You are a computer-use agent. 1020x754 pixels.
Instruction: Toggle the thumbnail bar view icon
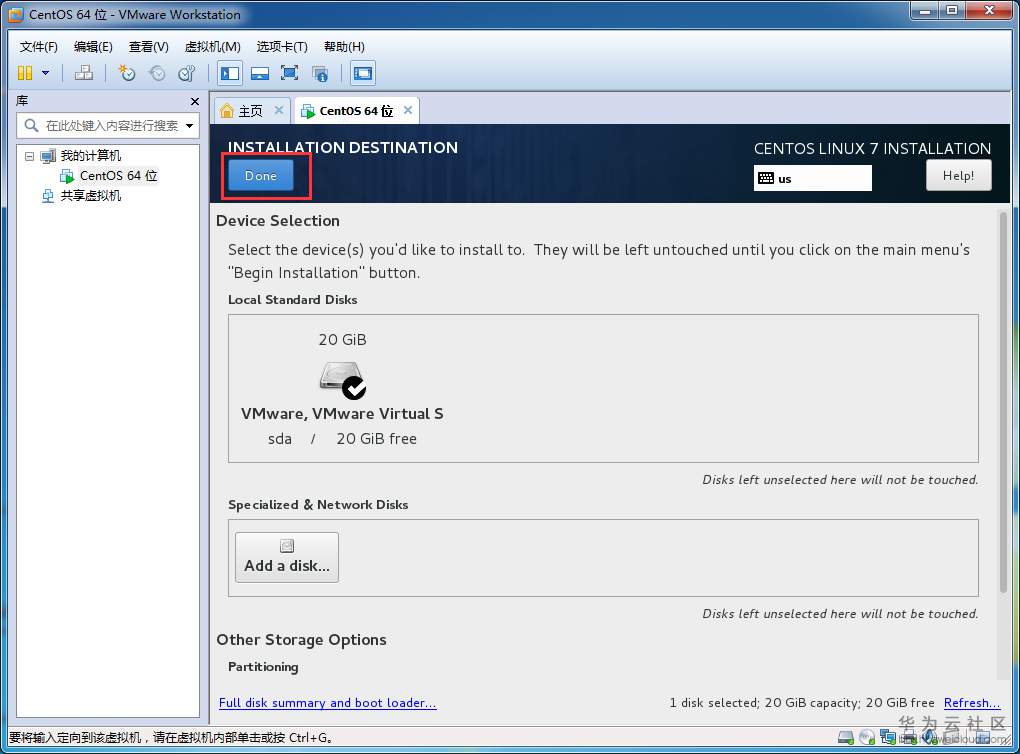coord(260,73)
